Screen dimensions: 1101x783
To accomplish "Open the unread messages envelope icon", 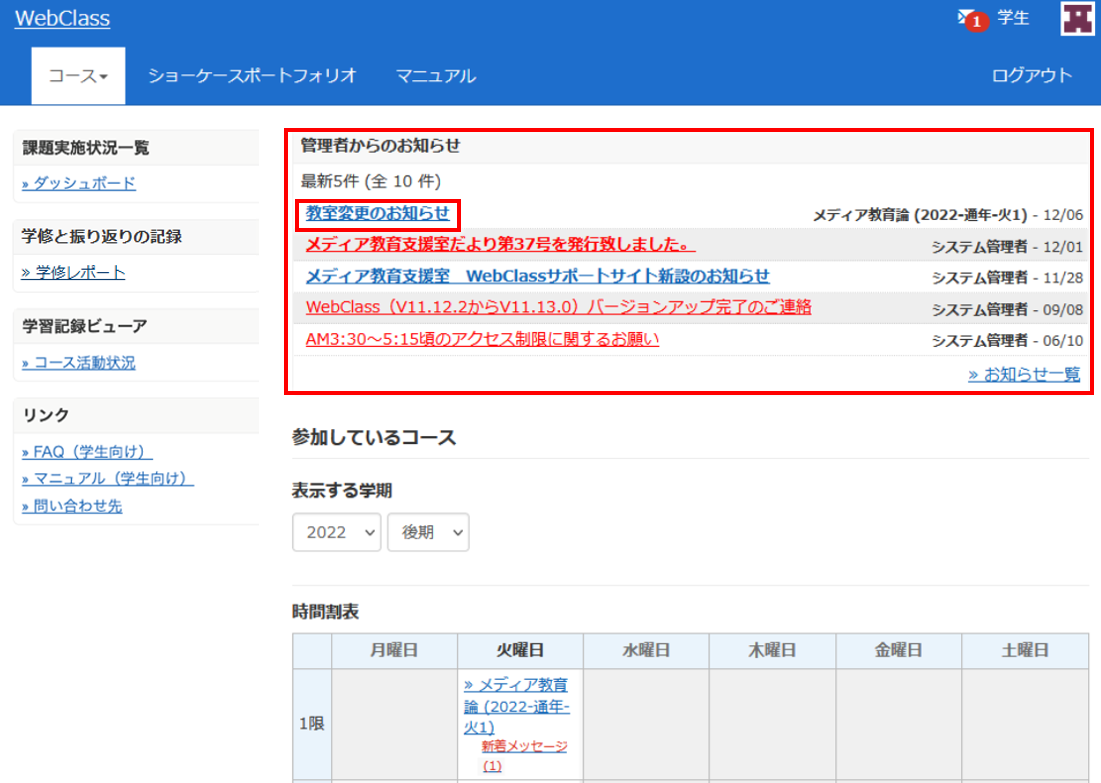I will click(971, 19).
